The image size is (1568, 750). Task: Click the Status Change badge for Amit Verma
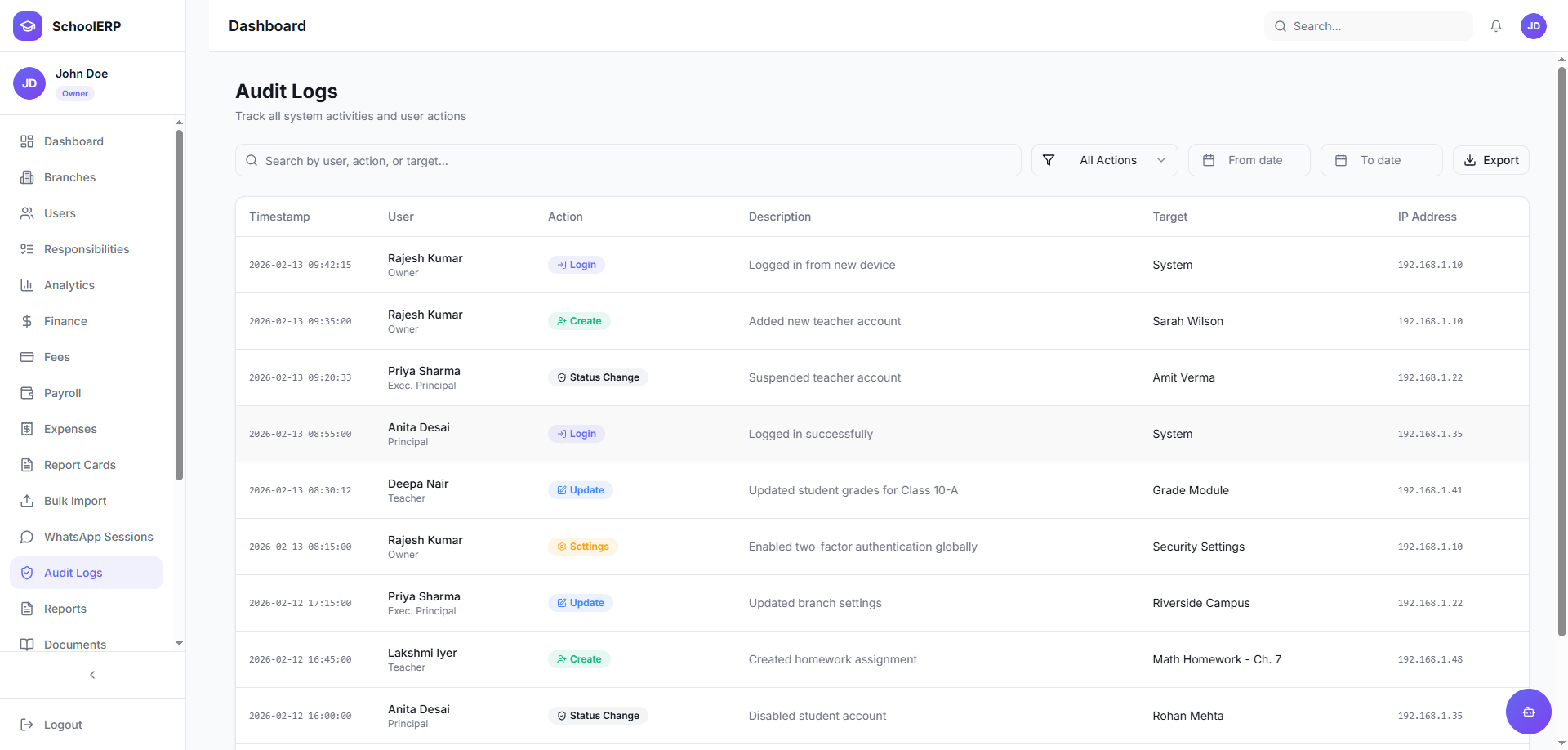pos(598,377)
